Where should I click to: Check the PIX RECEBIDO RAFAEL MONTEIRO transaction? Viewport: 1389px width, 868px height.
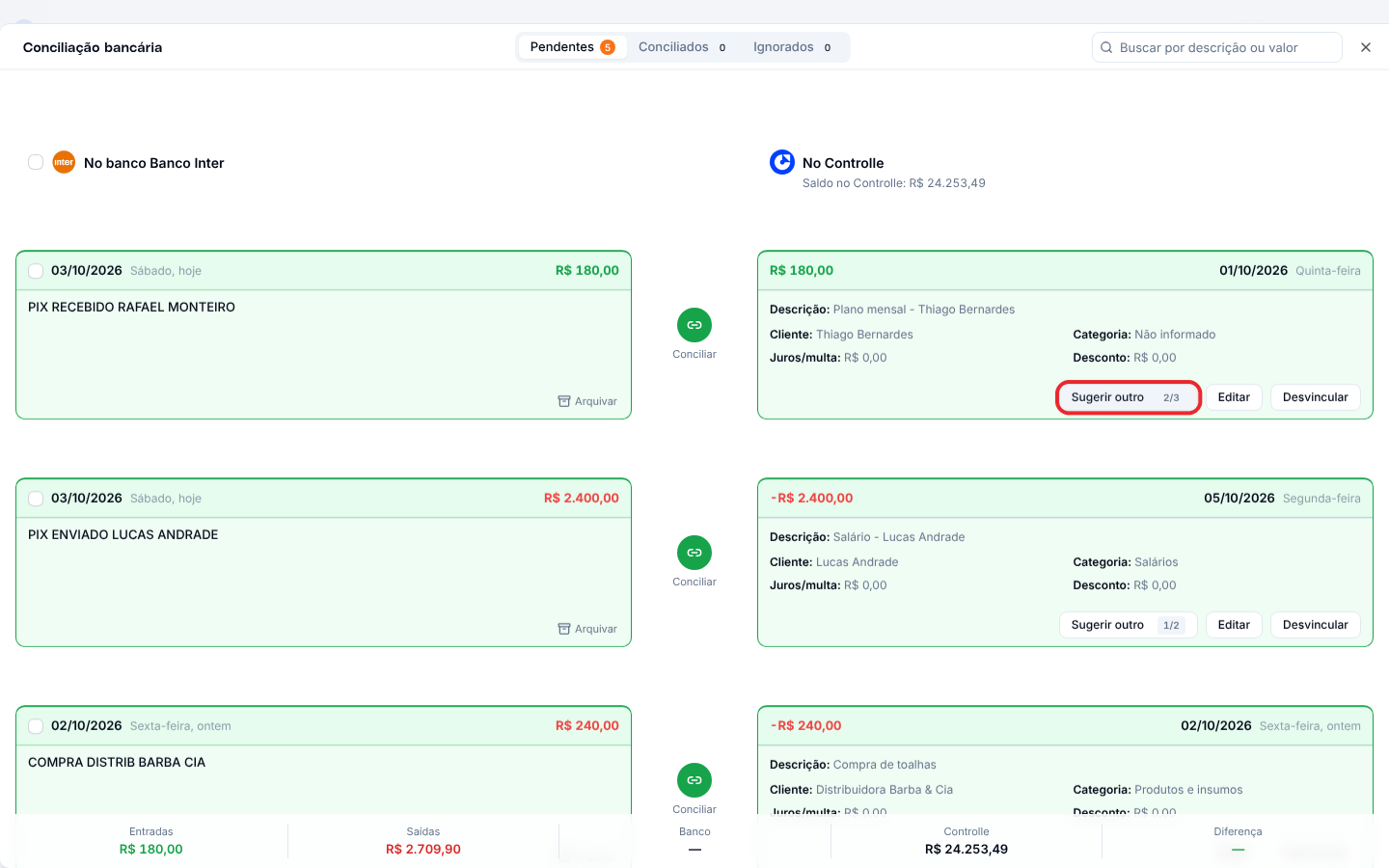click(x=36, y=271)
